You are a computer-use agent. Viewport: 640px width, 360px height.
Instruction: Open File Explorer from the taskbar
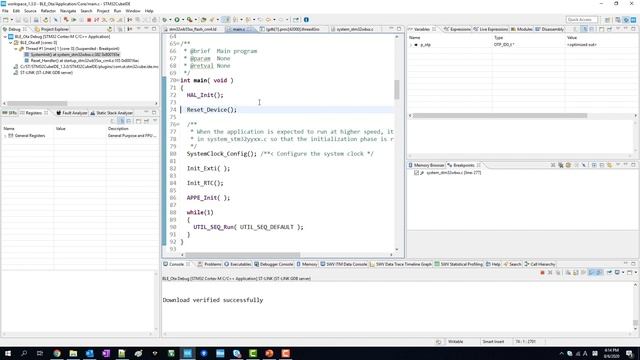pos(73,353)
